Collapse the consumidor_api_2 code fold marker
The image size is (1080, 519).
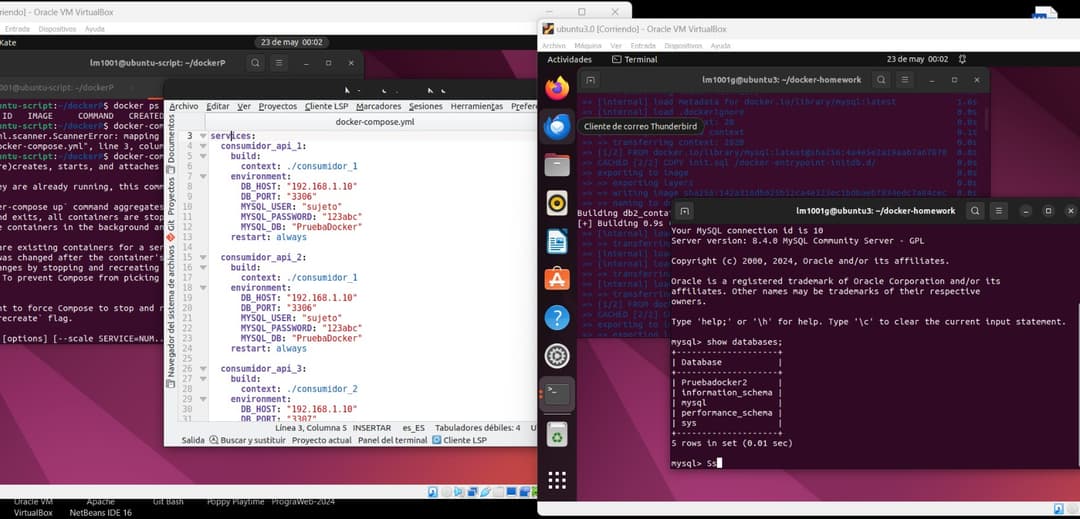(x=203, y=257)
